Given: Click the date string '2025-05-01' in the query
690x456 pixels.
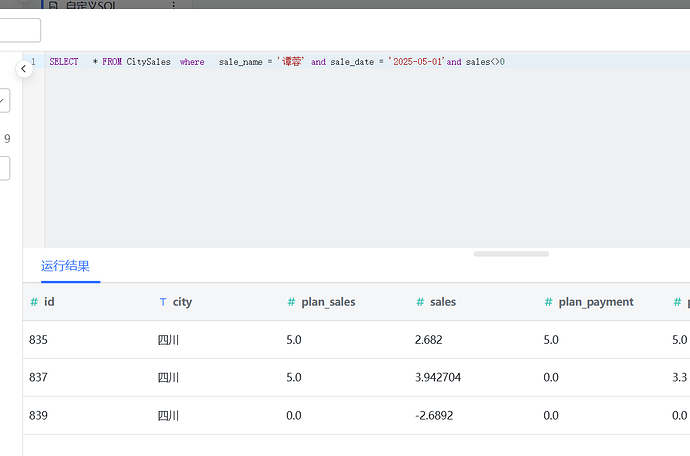Looking at the screenshot, I should tap(417, 62).
